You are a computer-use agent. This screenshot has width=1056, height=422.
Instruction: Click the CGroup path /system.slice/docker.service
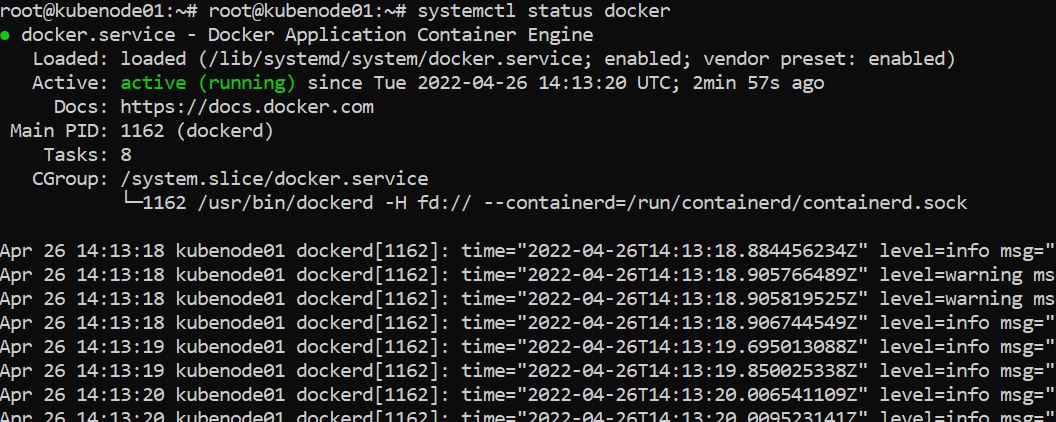(274, 179)
